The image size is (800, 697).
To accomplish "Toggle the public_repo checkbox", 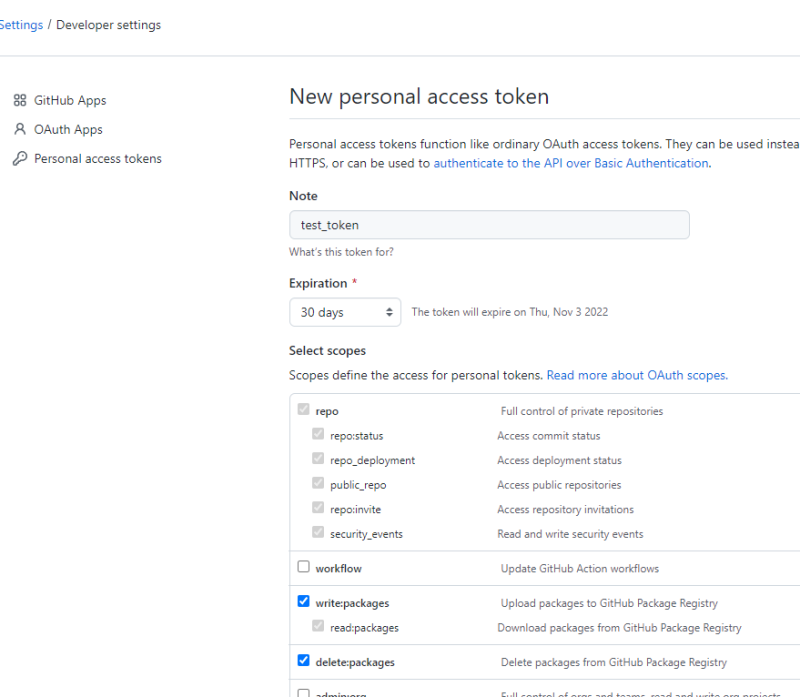I will (x=318, y=484).
